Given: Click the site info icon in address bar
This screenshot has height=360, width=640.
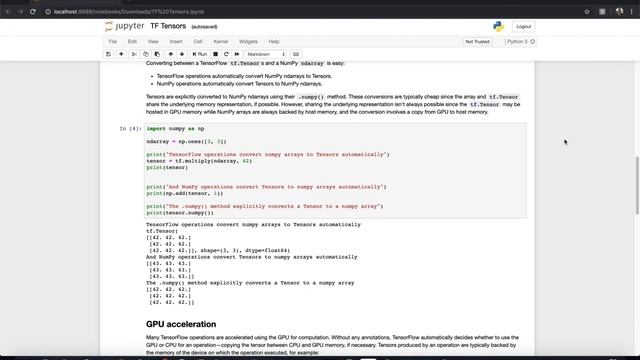Looking at the screenshot, I should coord(48,12).
